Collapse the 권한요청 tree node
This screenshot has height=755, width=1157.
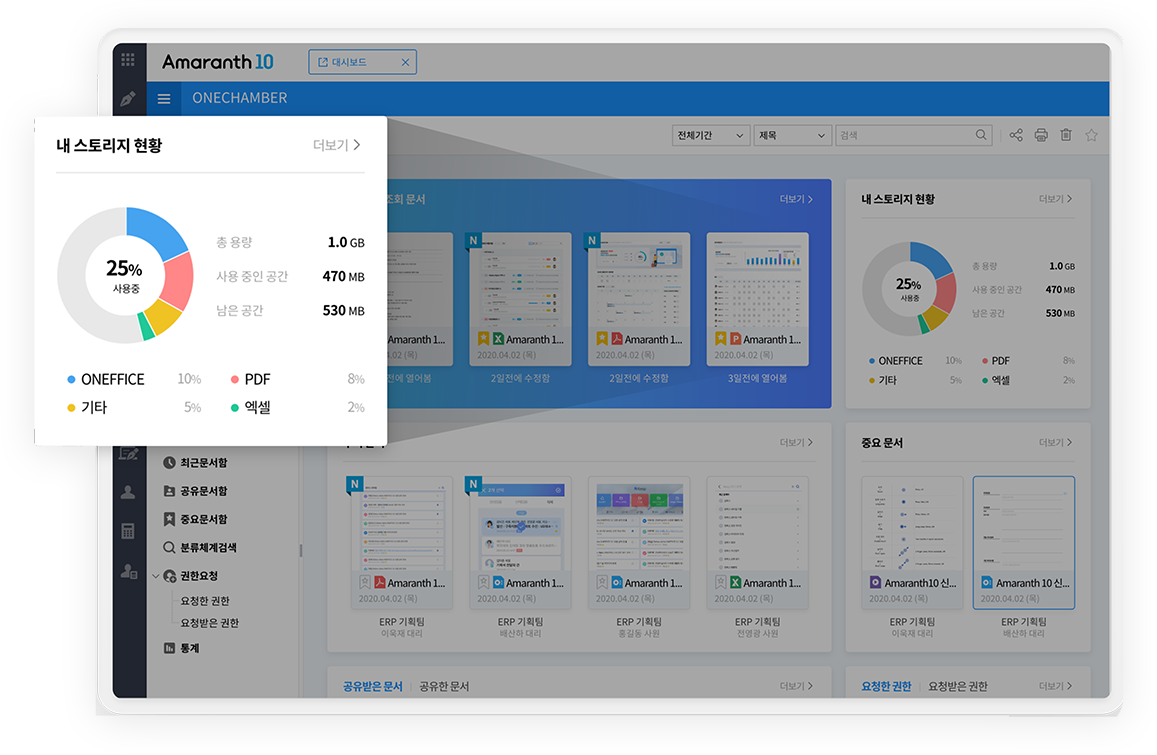tap(156, 576)
